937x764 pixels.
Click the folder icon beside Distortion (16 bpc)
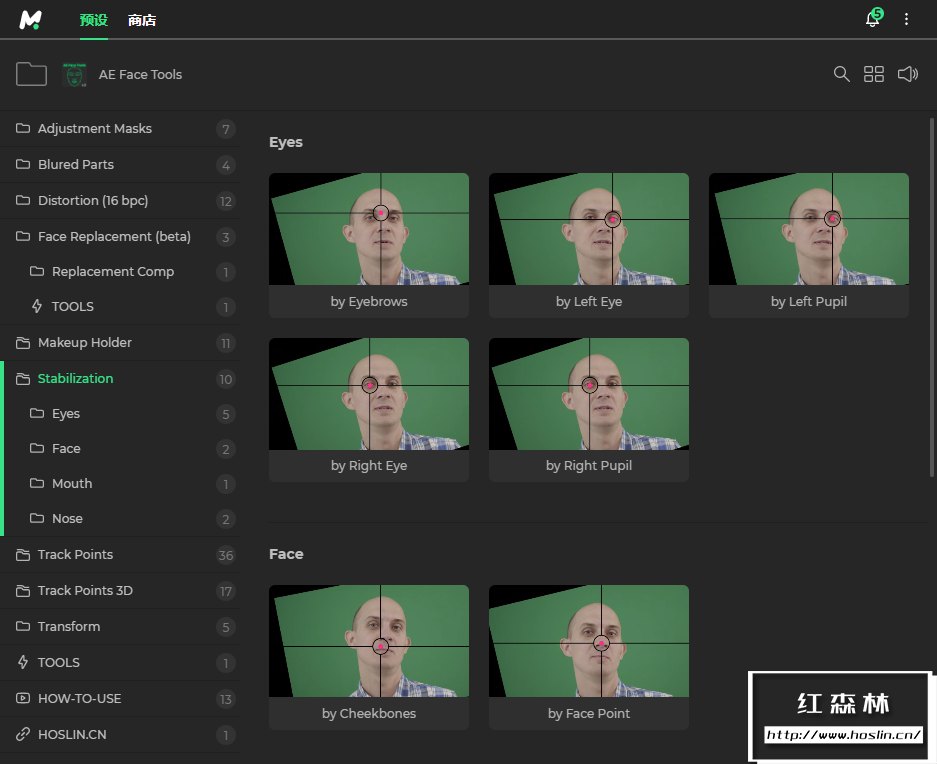[23, 200]
